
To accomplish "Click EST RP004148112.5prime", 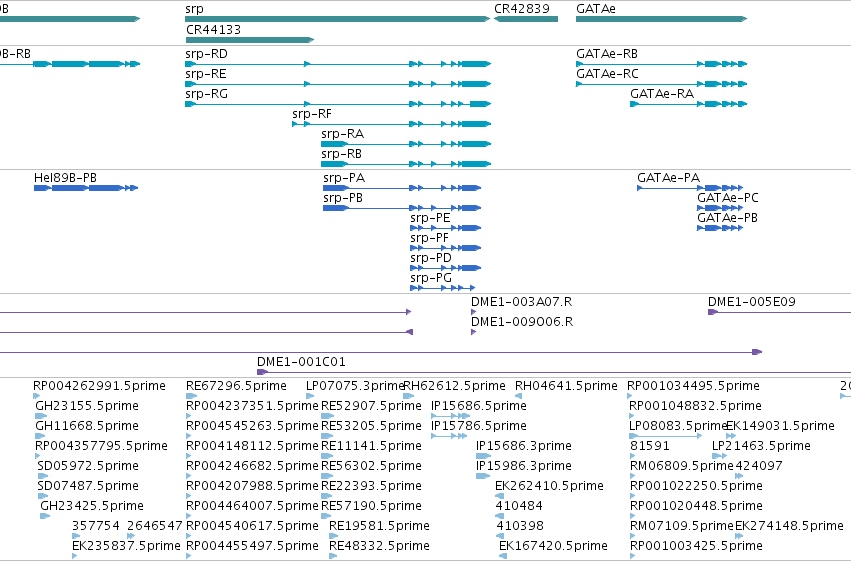I will coord(189,457).
